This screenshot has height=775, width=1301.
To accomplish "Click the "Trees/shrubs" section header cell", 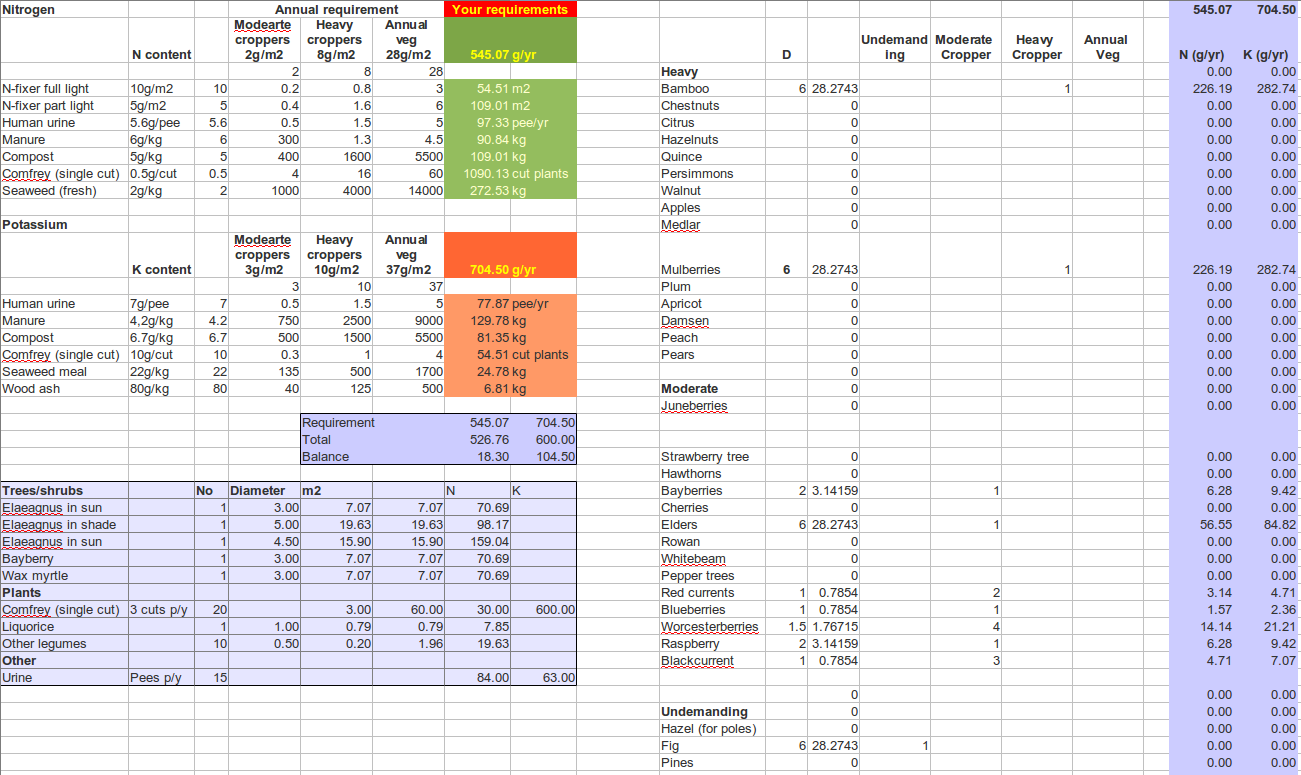I will [40, 490].
